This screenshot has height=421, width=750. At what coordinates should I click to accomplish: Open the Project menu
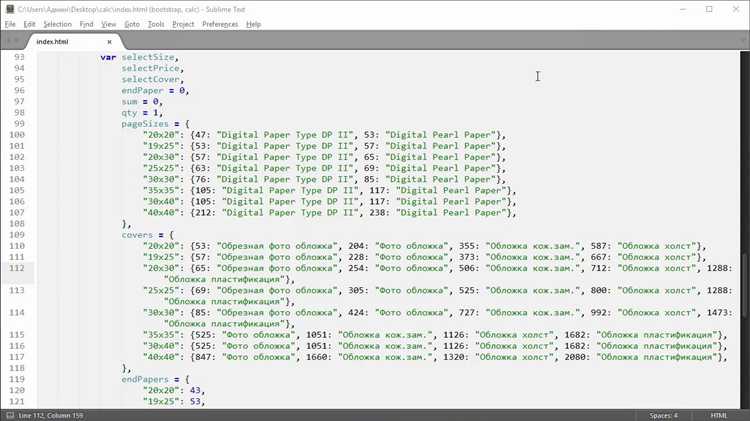pos(183,24)
